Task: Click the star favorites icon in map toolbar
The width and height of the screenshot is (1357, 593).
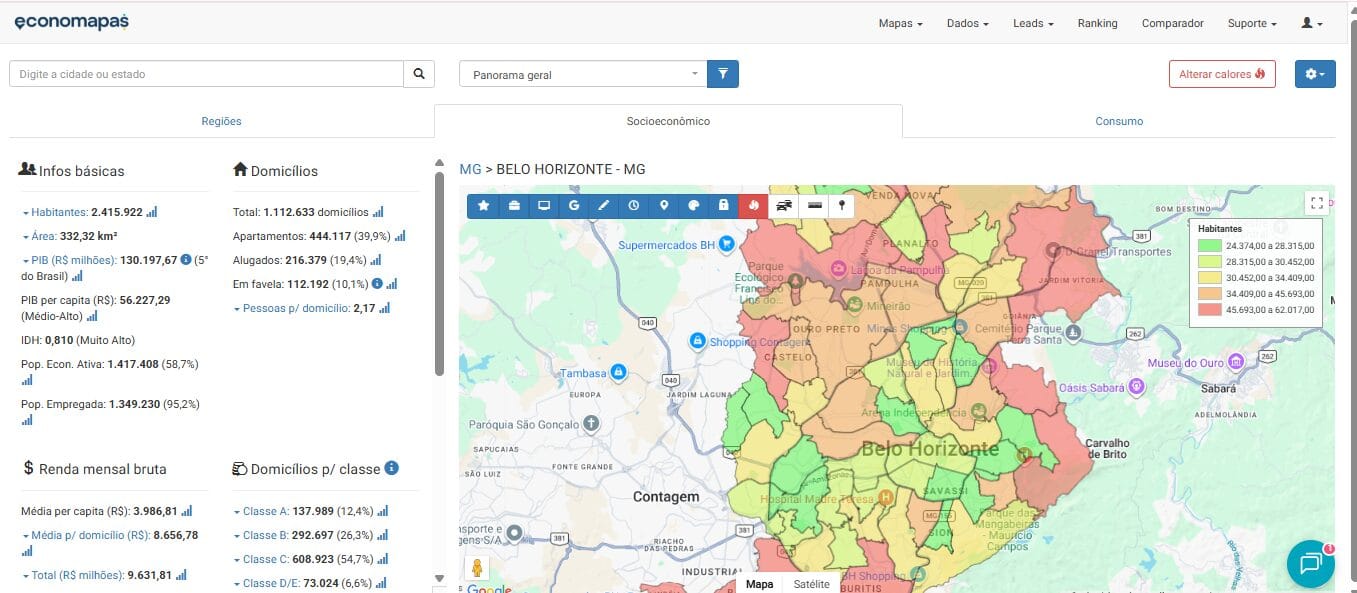Action: [484, 205]
